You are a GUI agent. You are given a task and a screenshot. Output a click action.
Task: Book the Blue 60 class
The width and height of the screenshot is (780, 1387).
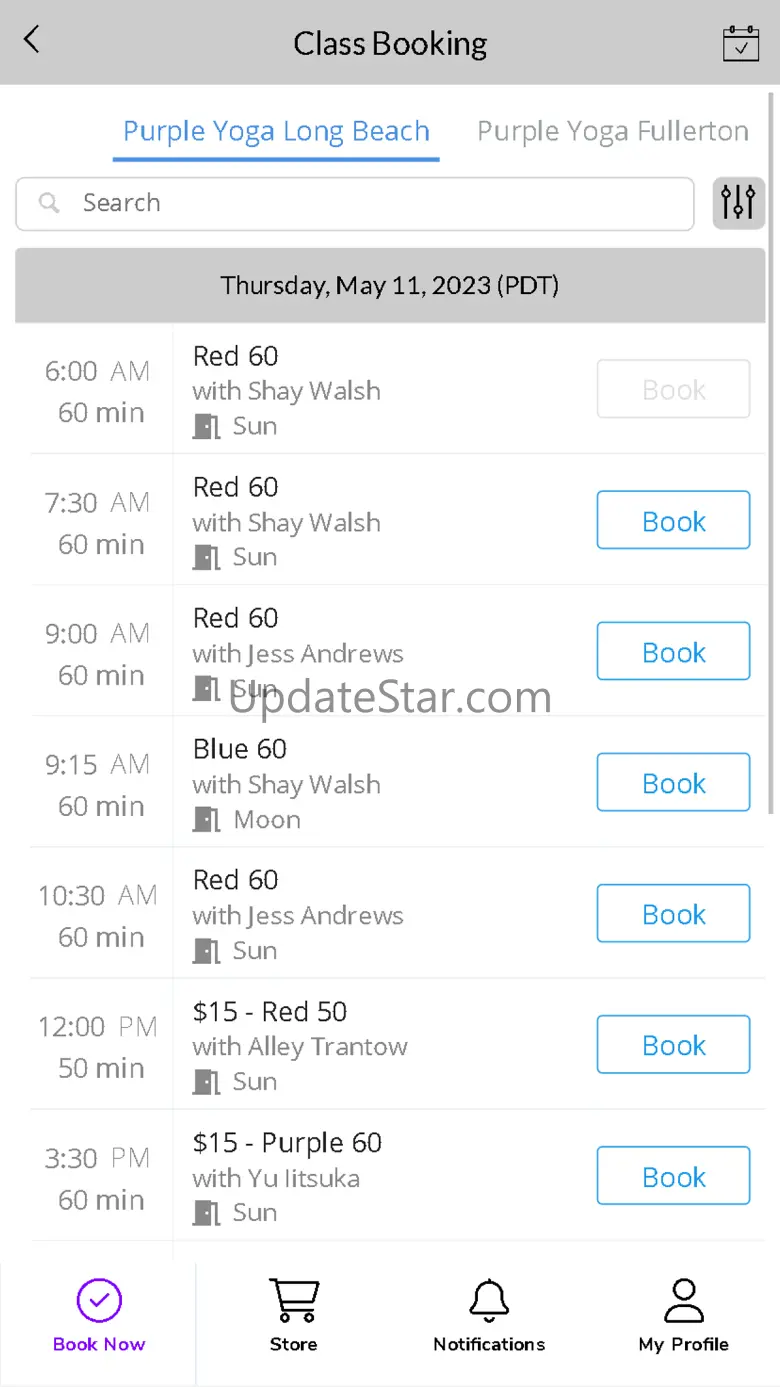click(x=673, y=782)
